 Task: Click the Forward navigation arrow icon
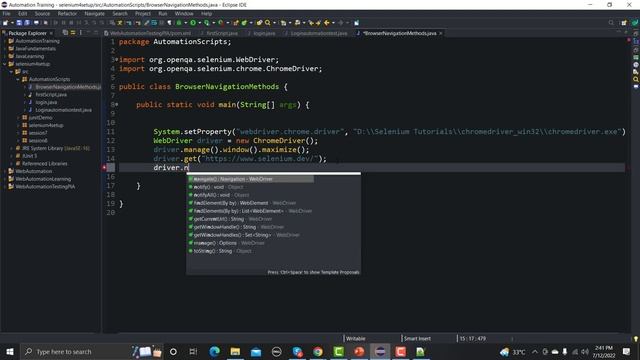coord(341,23)
